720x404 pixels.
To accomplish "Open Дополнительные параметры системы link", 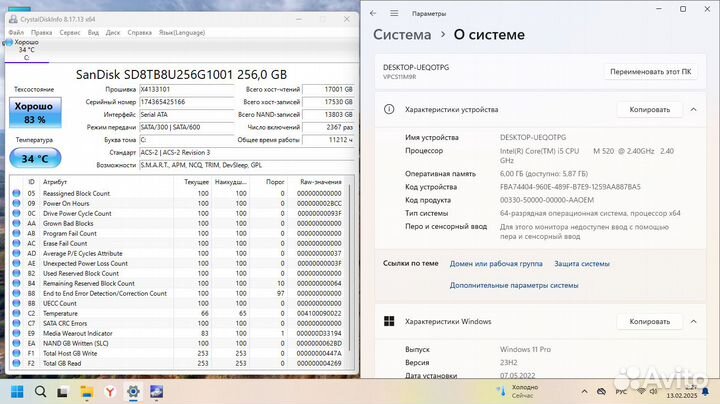I will coord(514,286).
